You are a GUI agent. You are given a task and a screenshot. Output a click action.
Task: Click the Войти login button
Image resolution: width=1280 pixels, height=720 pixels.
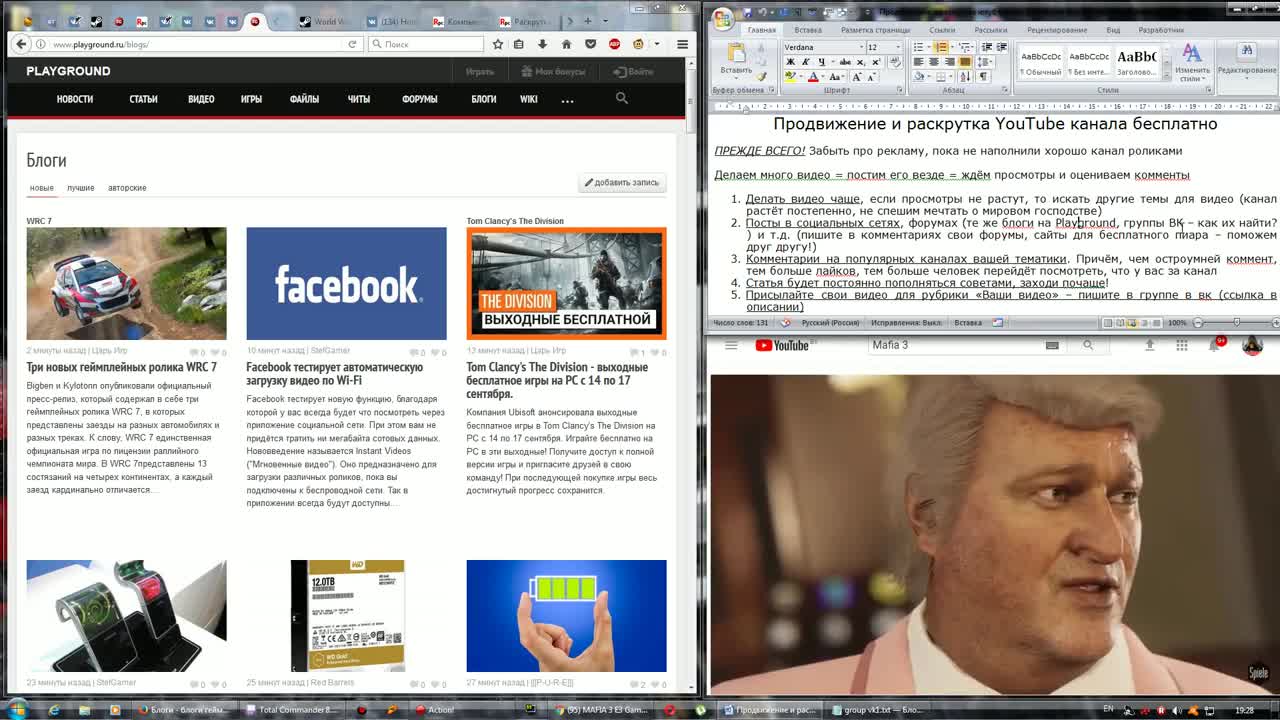pyautogui.click(x=634, y=71)
